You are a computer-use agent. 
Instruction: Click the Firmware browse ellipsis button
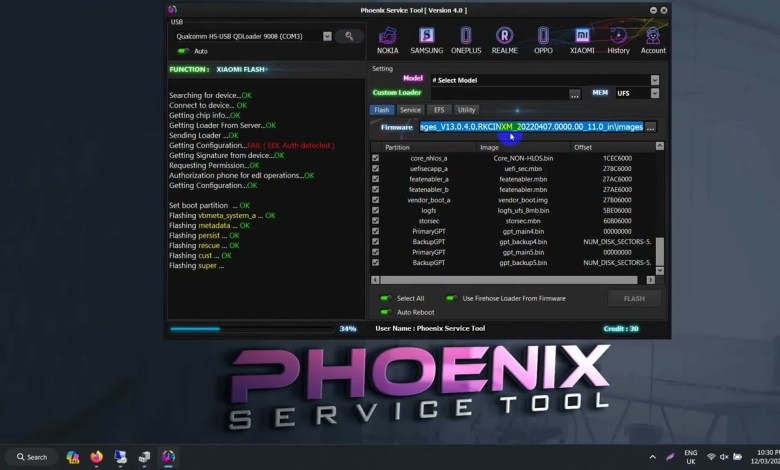tap(650, 127)
